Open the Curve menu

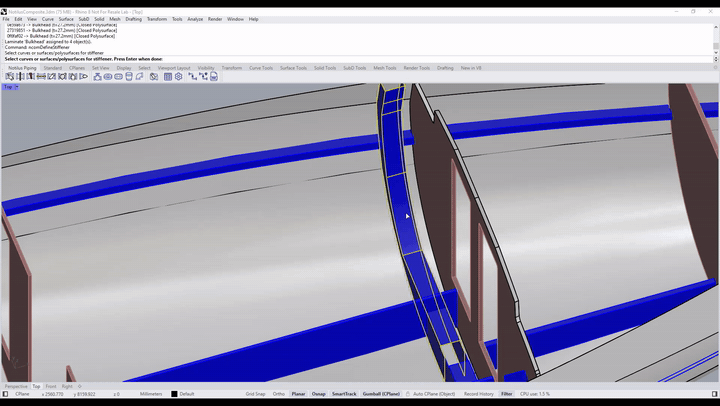tap(48, 19)
